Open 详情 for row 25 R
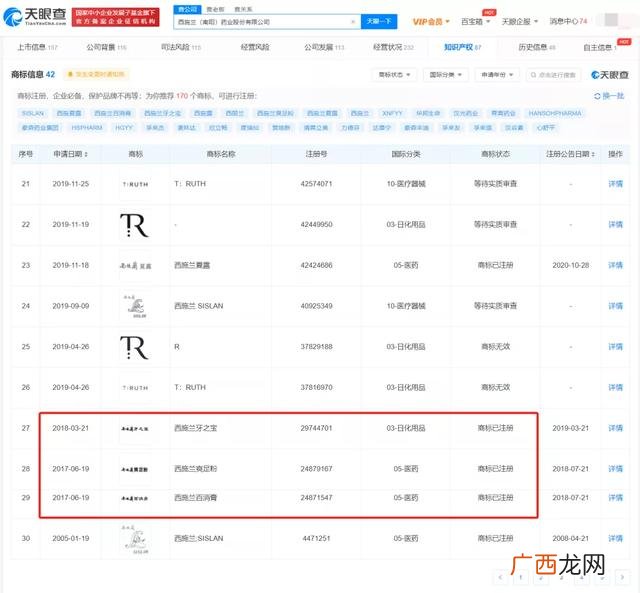640x593 pixels. point(615,347)
